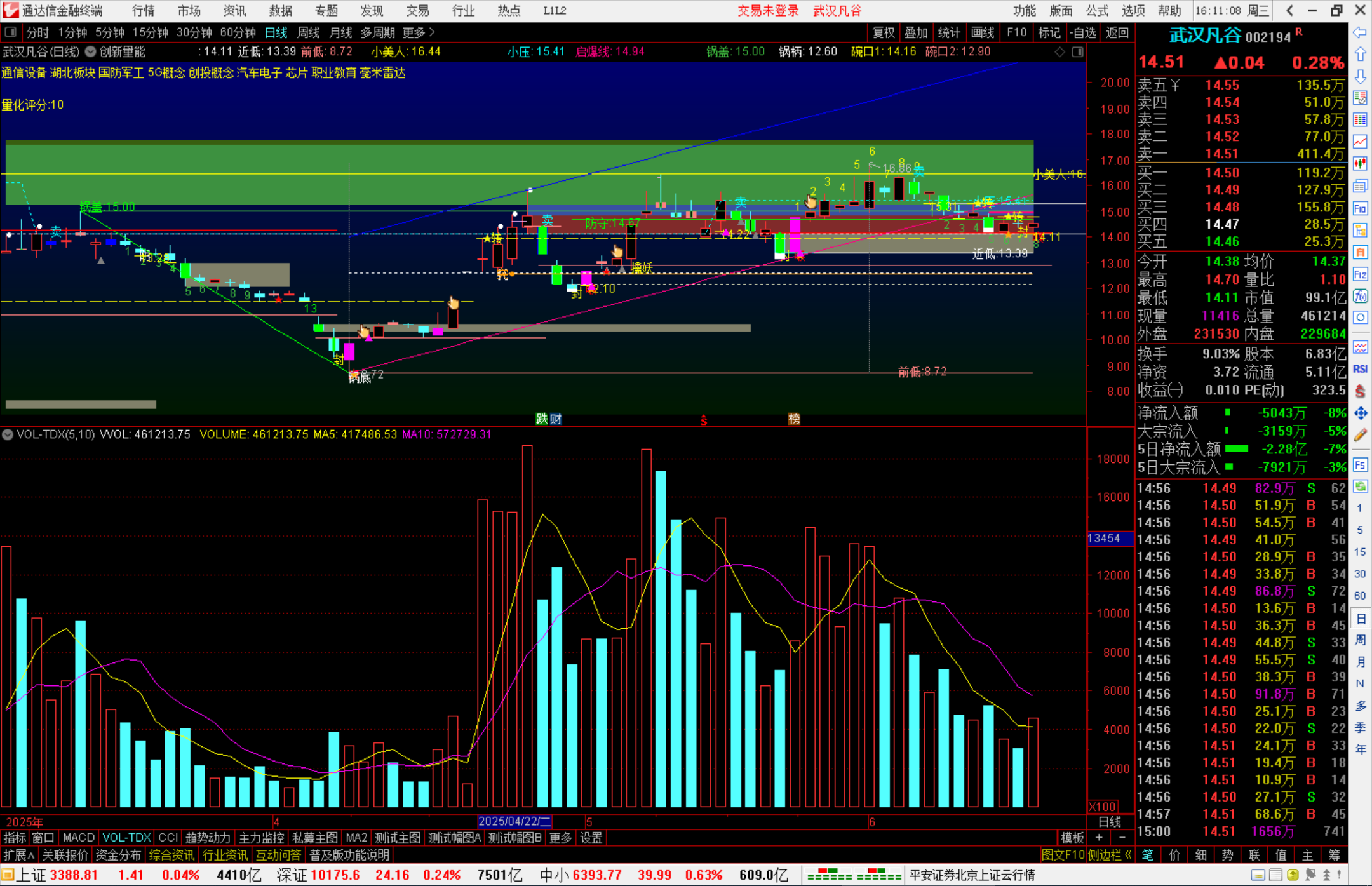Screen dimensions: 1372x886
Task: Toggle 复权 price adjustment
Action: [x=884, y=32]
